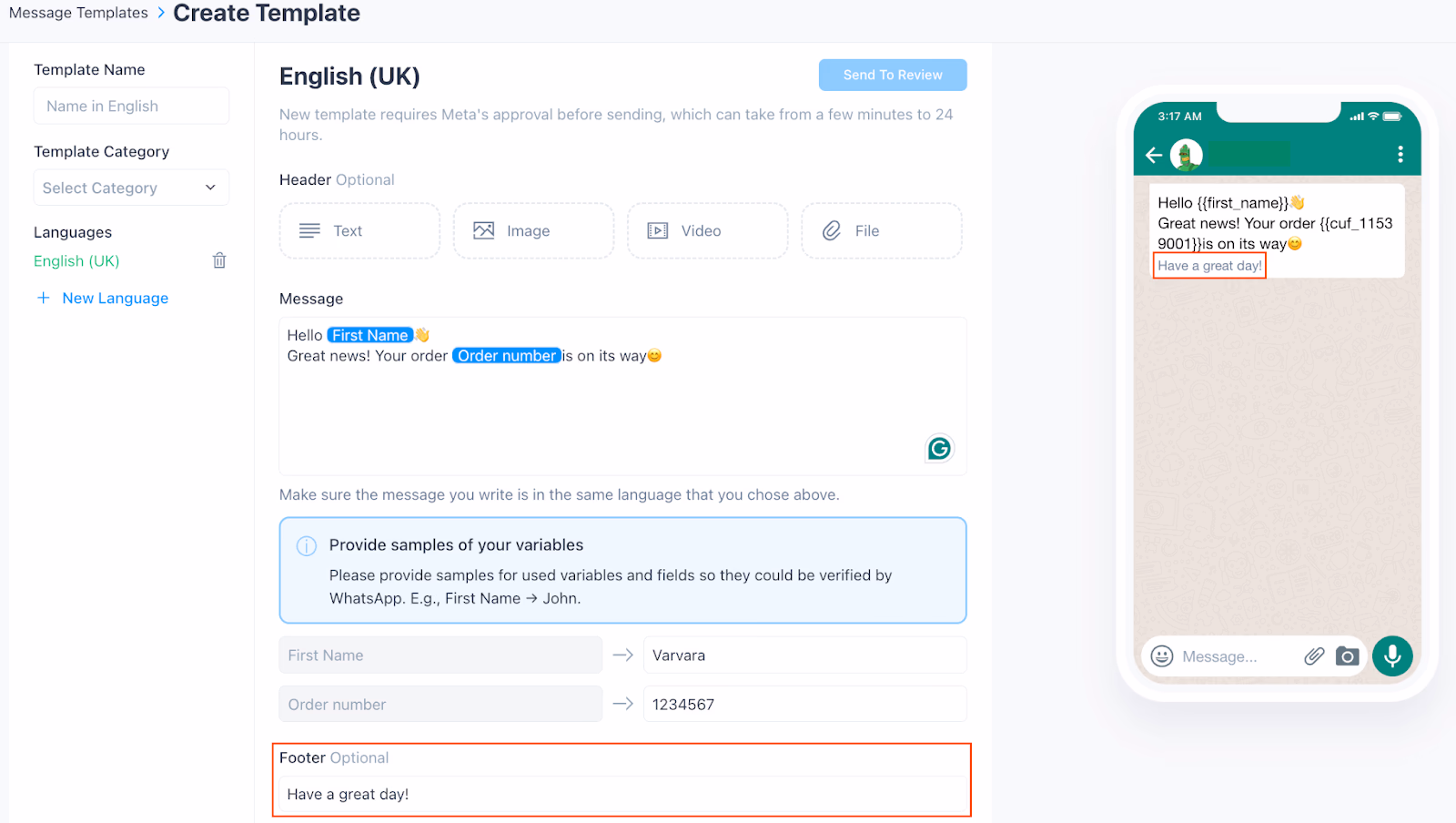Go back to Message Templates breadcrumb
This screenshot has height=823, width=1456.
[x=78, y=13]
